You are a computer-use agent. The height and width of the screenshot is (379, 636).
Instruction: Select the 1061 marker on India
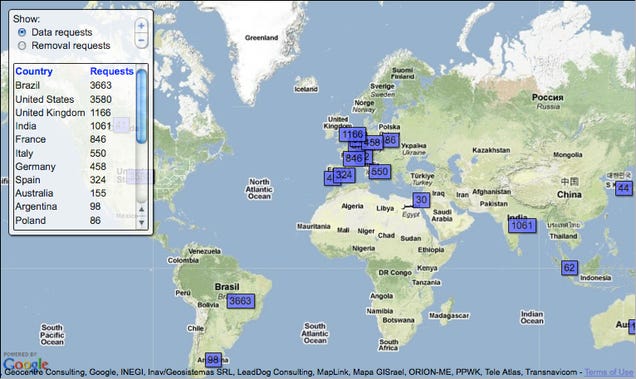point(522,226)
